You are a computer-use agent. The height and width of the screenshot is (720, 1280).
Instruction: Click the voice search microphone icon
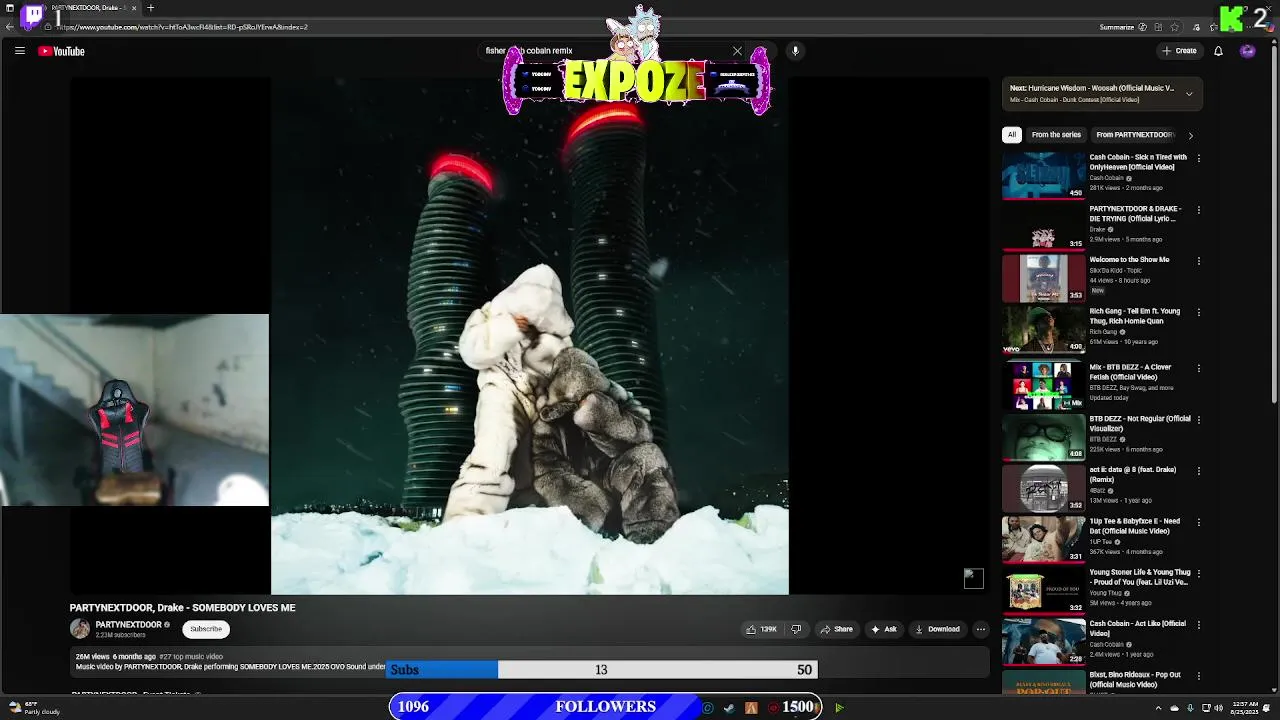click(x=795, y=51)
